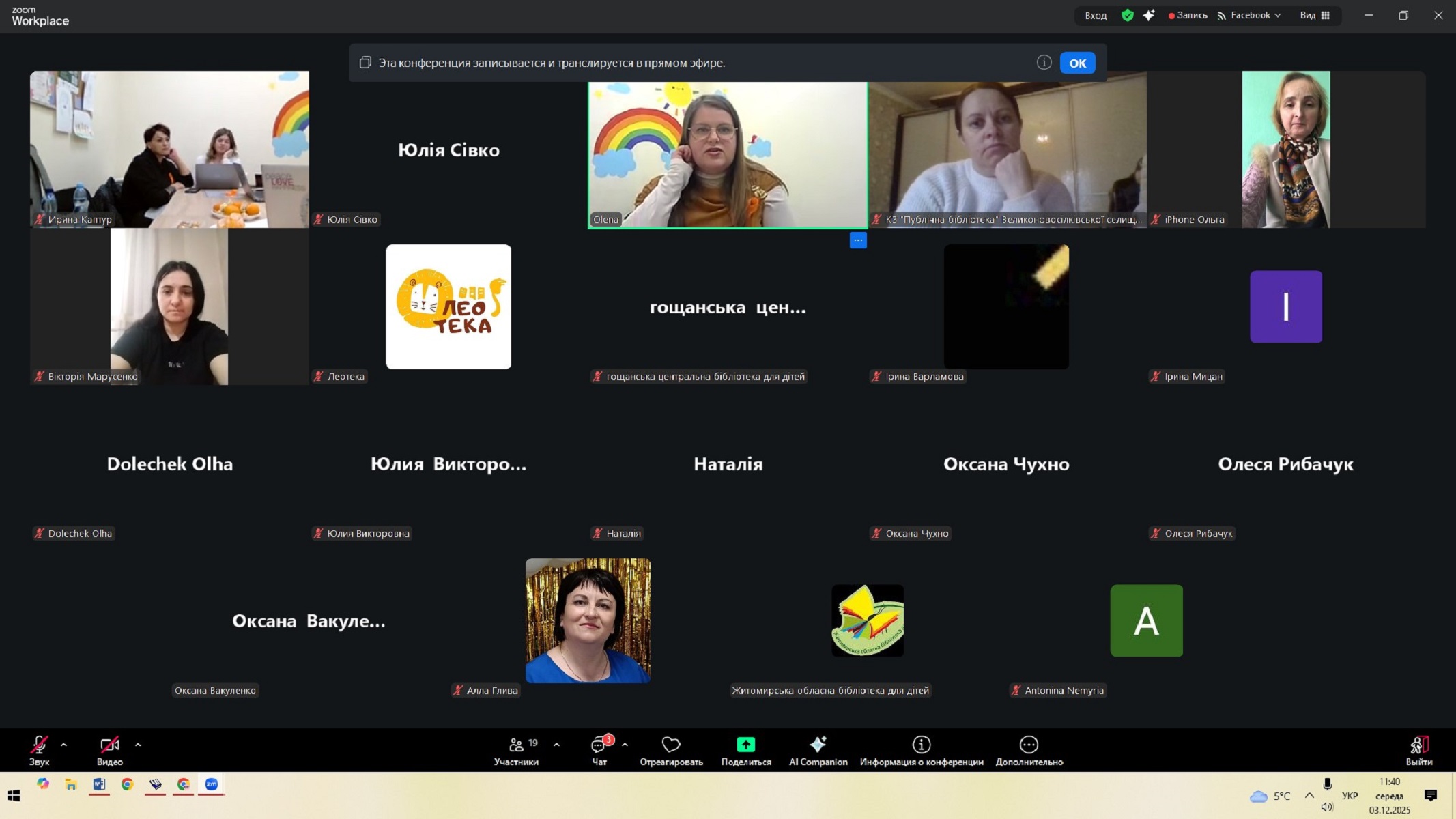
Task: Expand audio options arrow next to Sound
Action: click(64, 745)
